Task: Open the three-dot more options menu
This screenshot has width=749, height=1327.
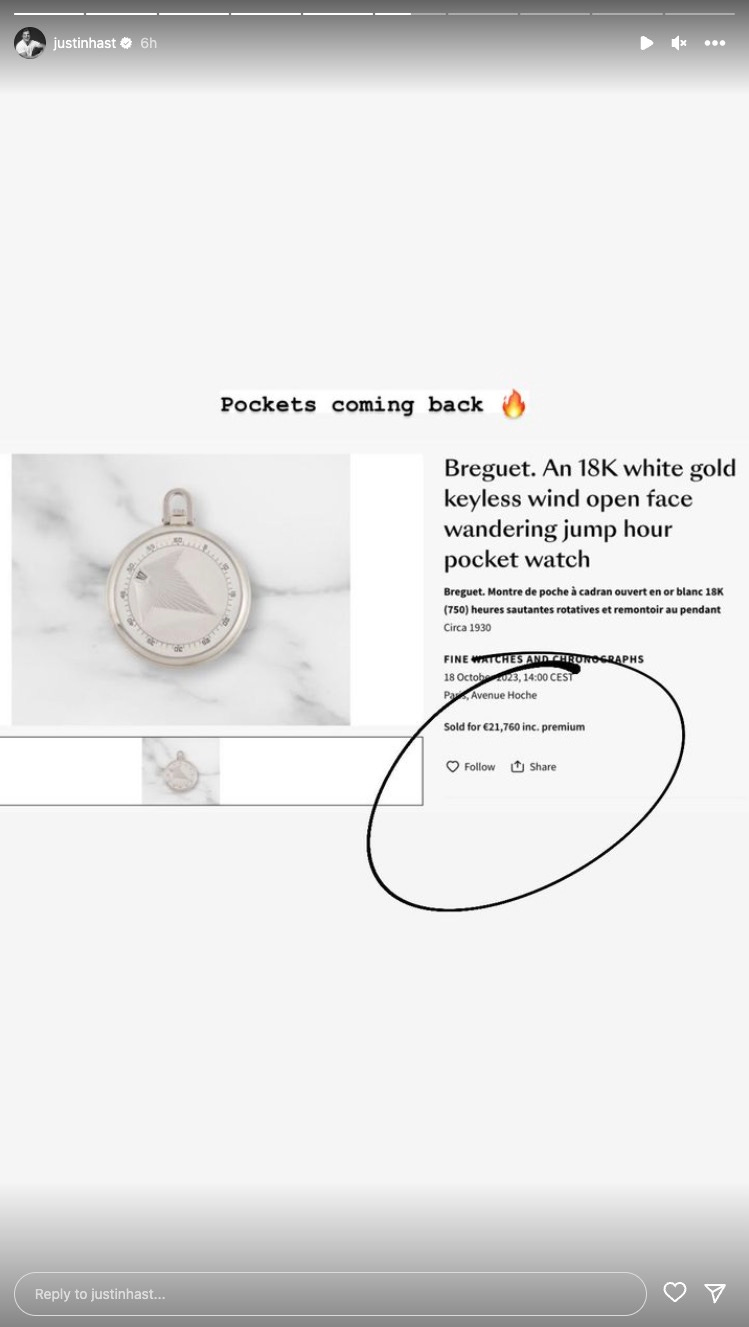Action: pos(715,43)
